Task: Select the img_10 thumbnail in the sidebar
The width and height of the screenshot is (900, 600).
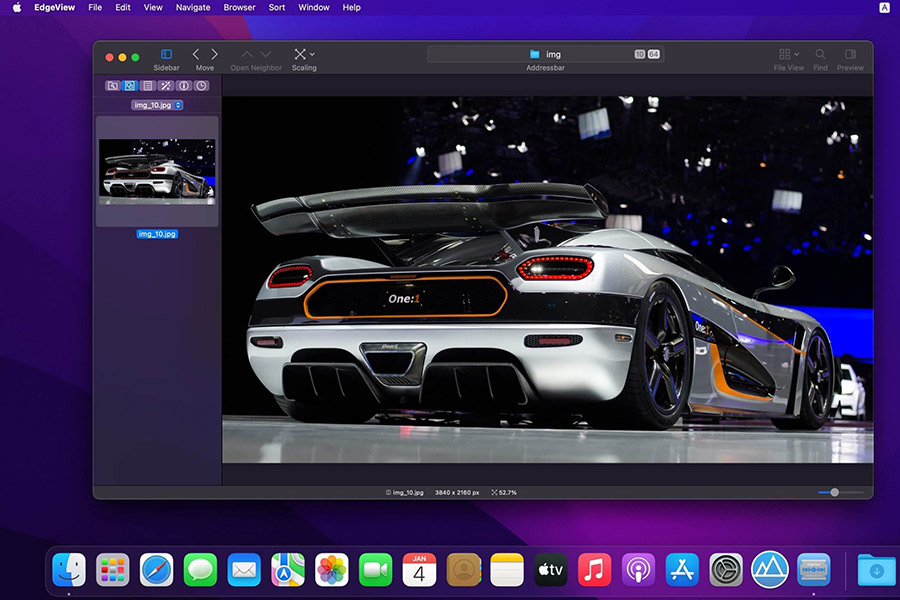Action: click(157, 170)
